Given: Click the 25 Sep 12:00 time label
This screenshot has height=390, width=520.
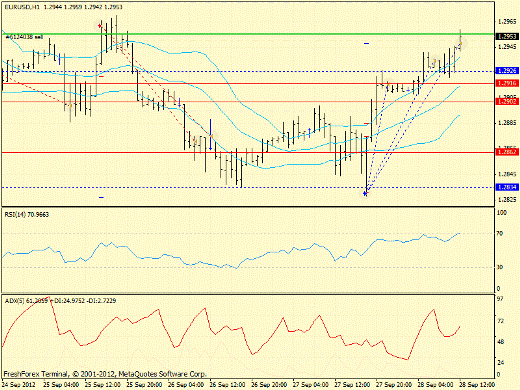Looking at the screenshot, I should point(103,384).
